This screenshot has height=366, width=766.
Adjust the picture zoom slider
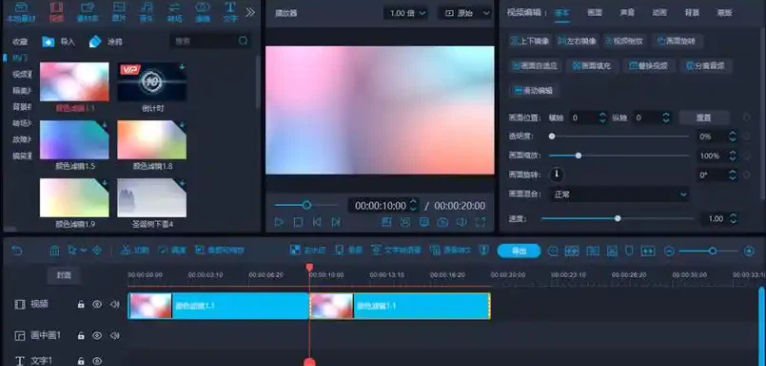coord(619,155)
